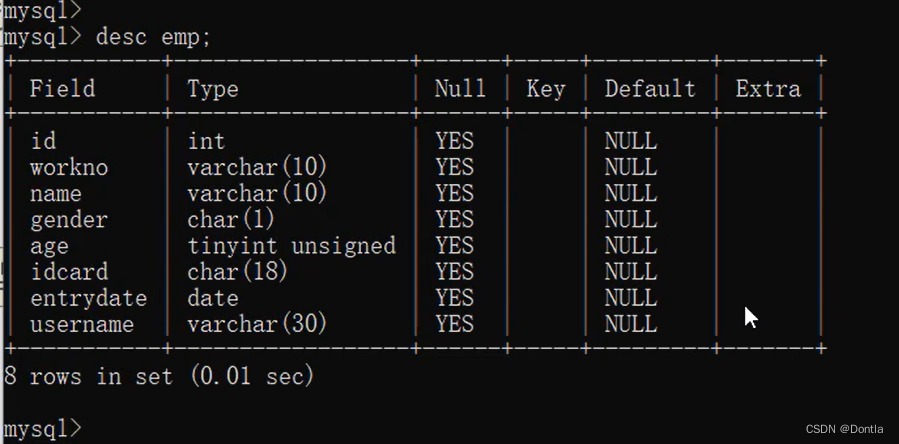Click the 'Null' column header
This screenshot has width=899, height=444.
point(460,89)
